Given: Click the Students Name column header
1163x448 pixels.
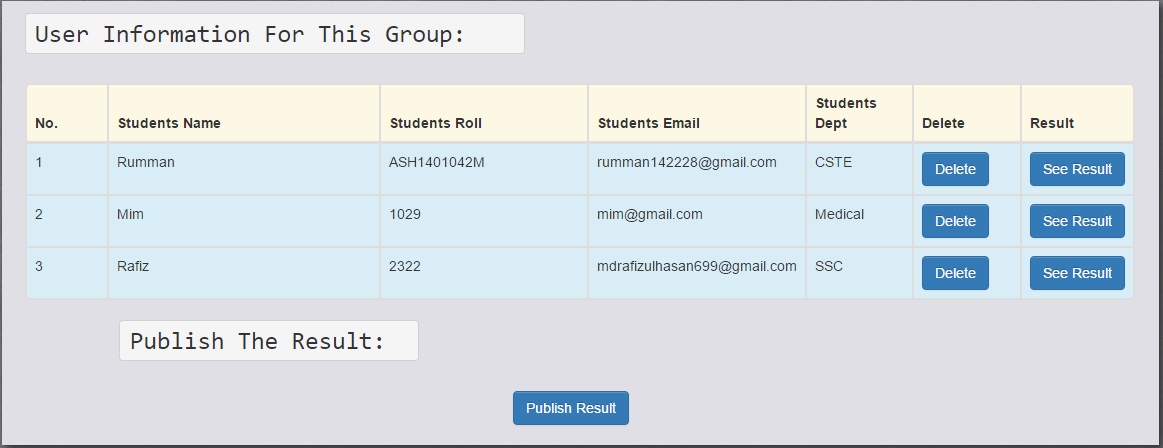Looking at the screenshot, I should (x=169, y=123).
